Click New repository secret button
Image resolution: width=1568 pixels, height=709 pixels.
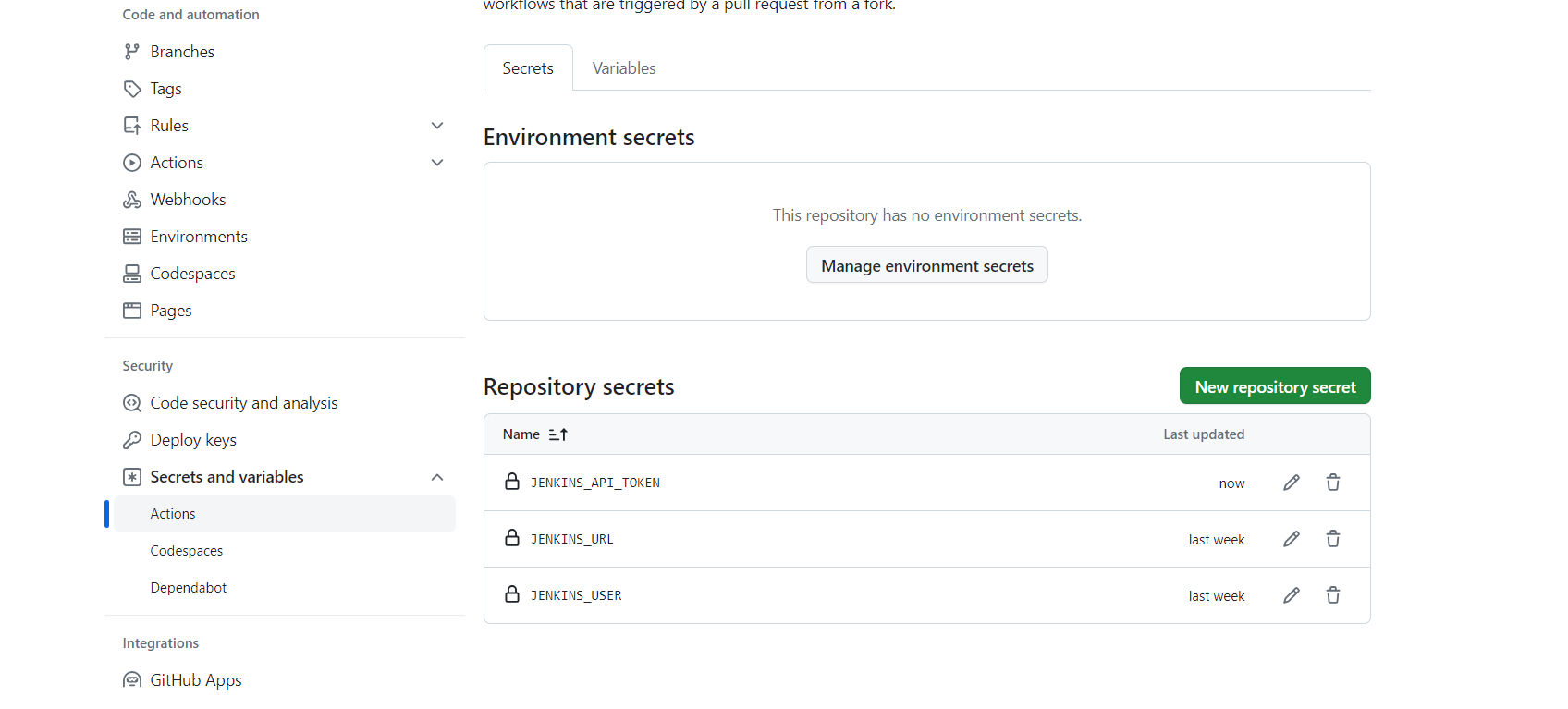click(x=1275, y=386)
